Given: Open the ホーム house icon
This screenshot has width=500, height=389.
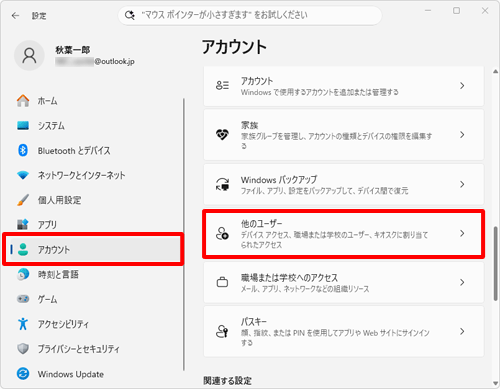Looking at the screenshot, I should (x=23, y=101).
